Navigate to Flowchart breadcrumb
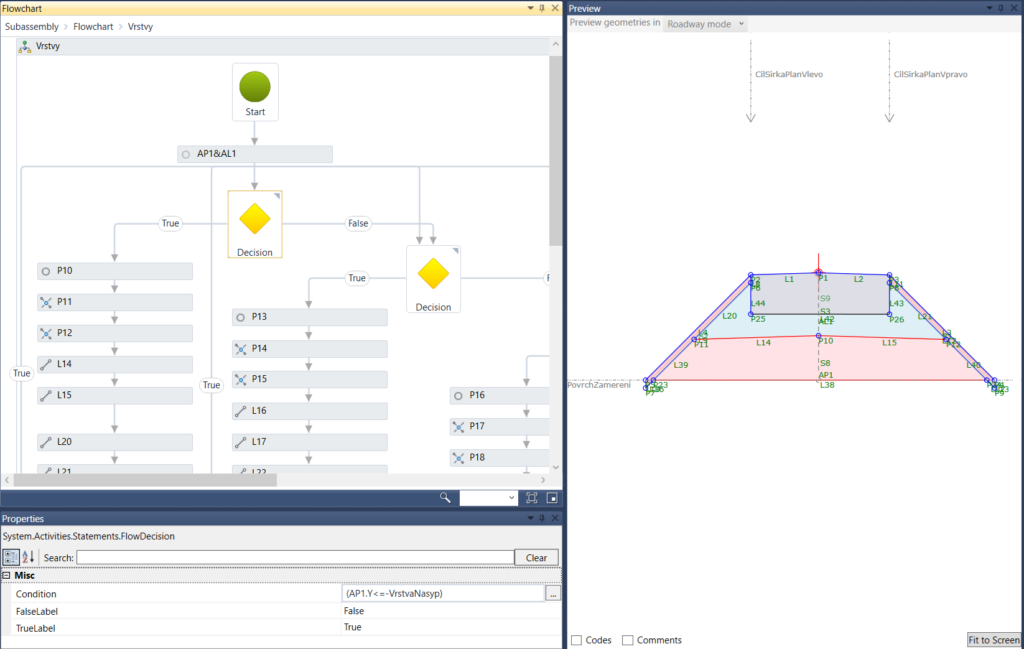 [93, 27]
